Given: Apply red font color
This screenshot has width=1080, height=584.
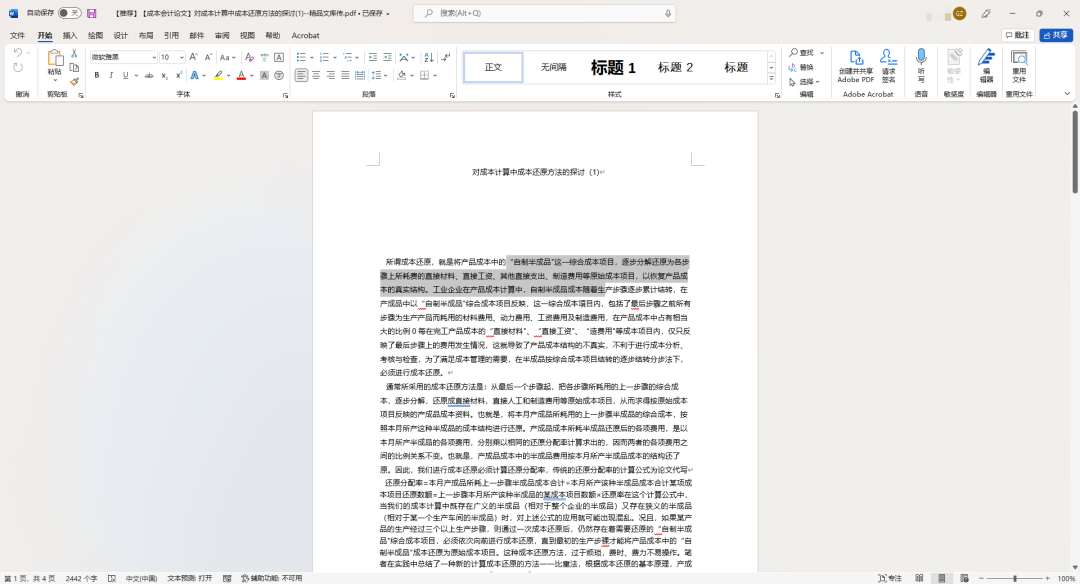Looking at the screenshot, I should (241, 75).
